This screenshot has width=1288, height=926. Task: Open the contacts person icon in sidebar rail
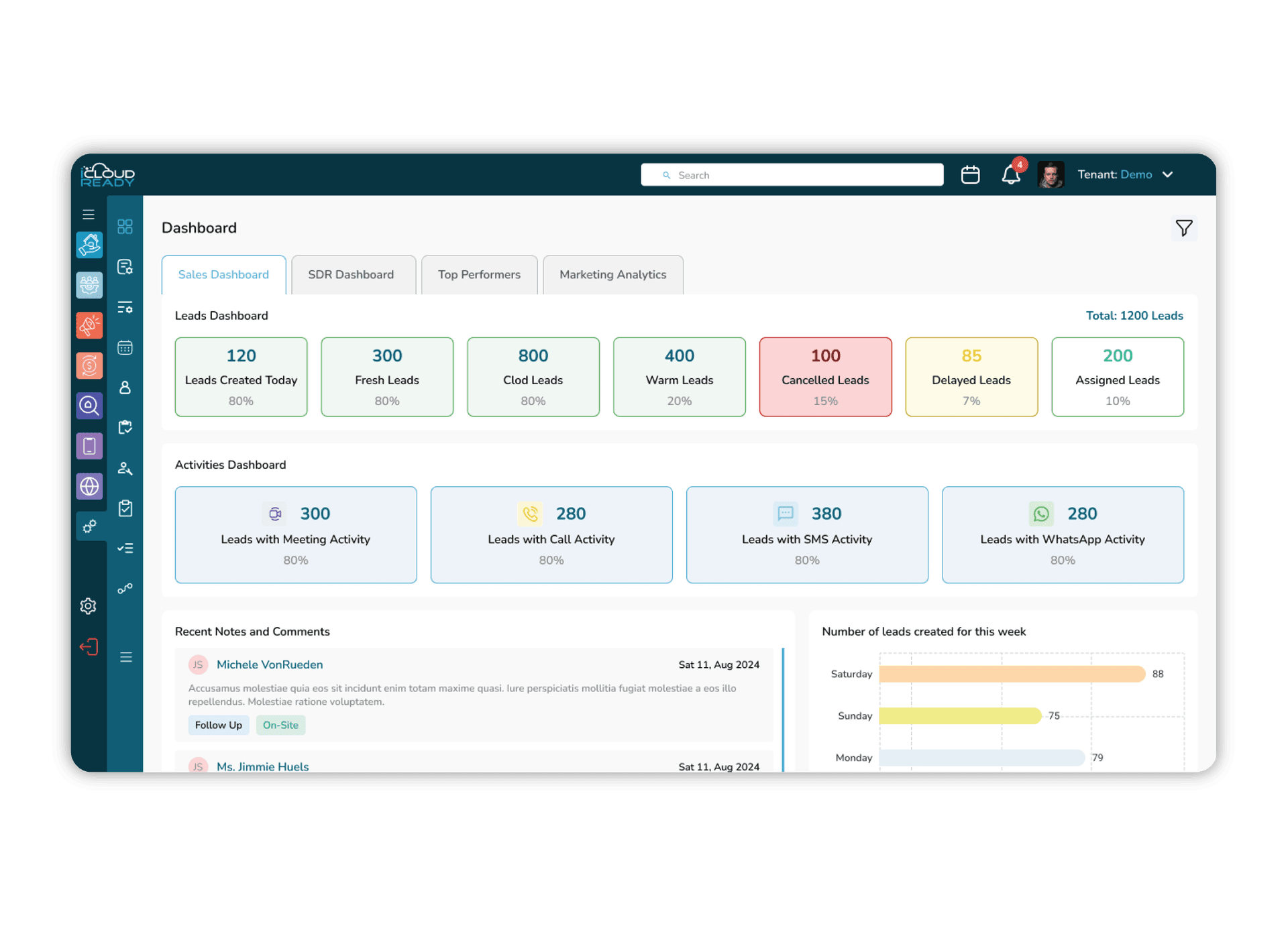point(125,388)
